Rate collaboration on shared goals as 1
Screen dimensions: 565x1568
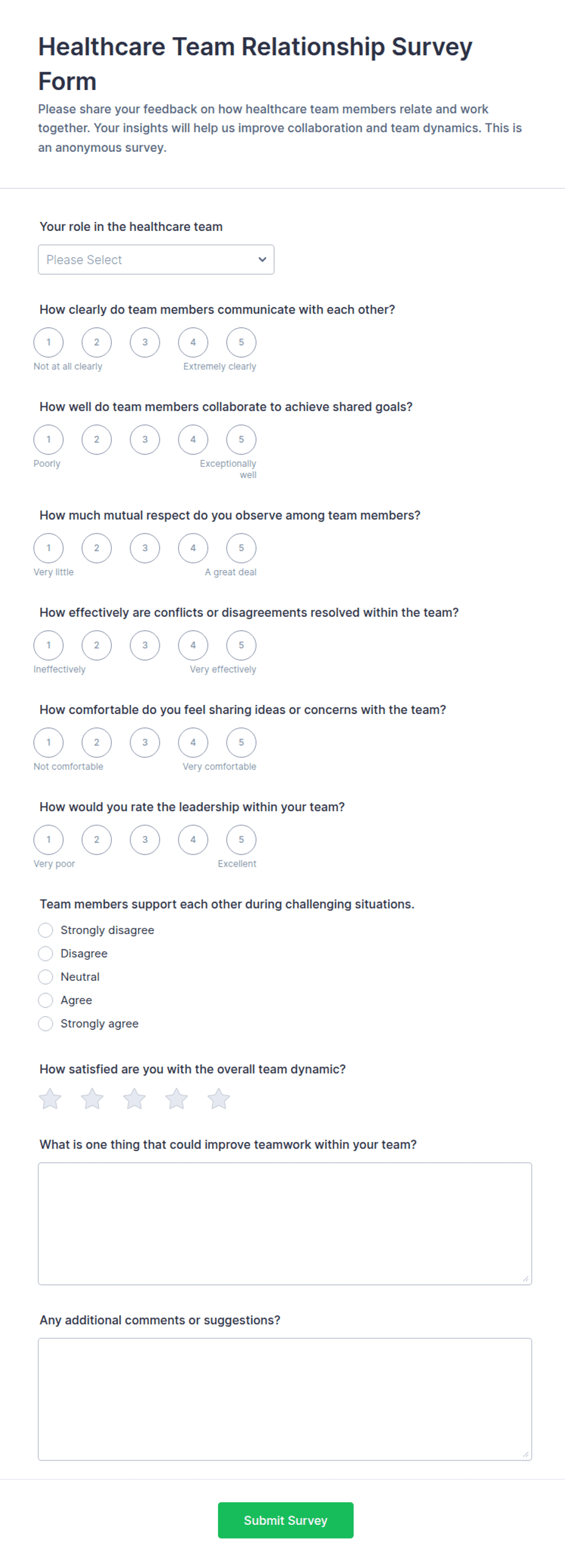click(x=49, y=439)
